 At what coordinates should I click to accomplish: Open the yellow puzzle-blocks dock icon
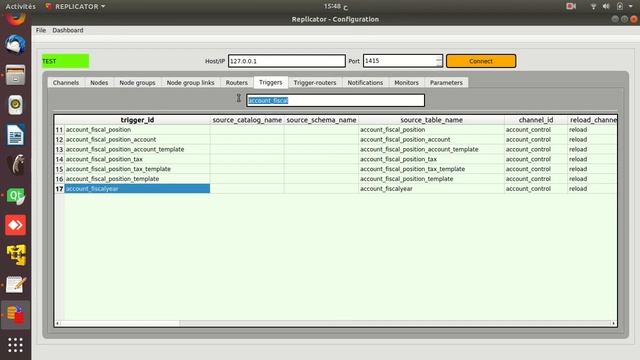coord(16,255)
